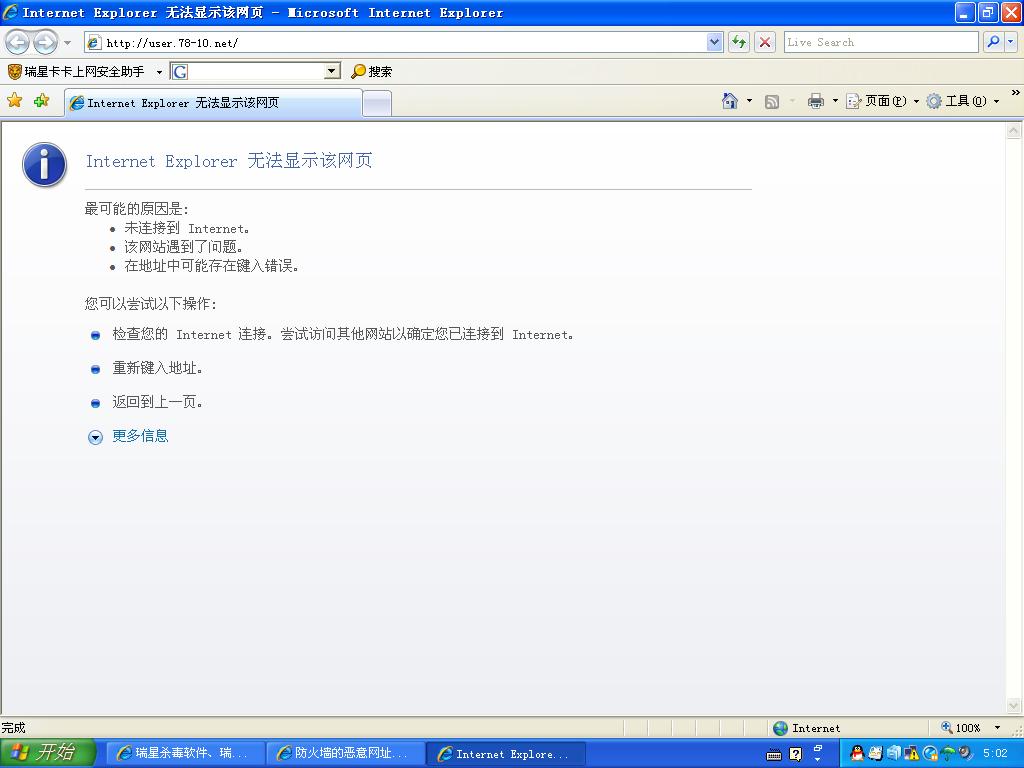Go forward with the Forward arrow button

(45, 43)
